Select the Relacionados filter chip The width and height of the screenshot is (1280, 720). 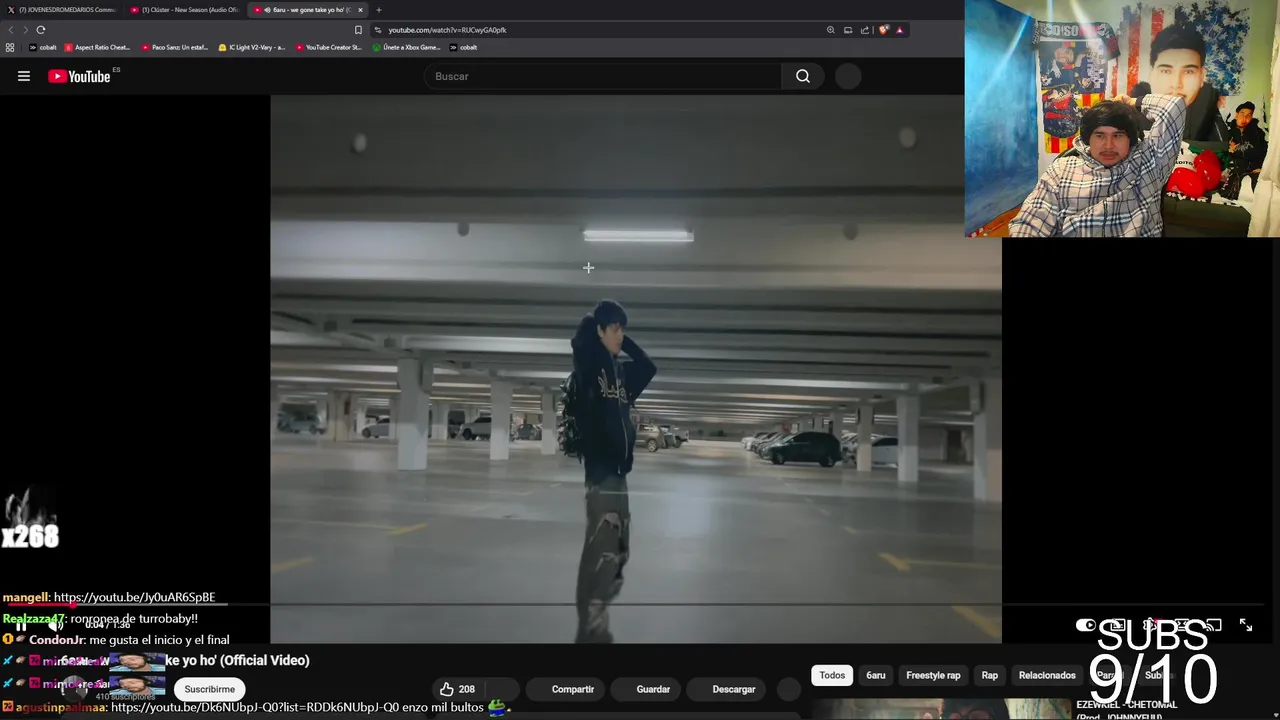click(x=1047, y=675)
